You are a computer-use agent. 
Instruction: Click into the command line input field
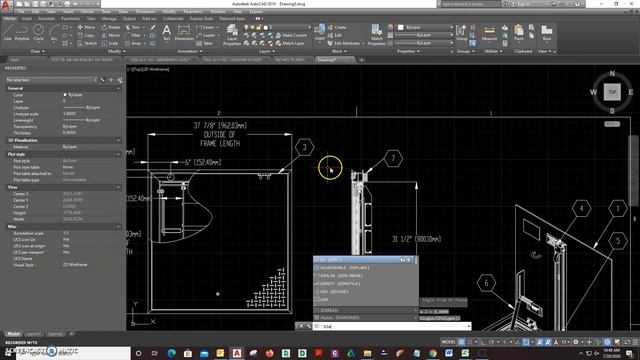click(392, 326)
